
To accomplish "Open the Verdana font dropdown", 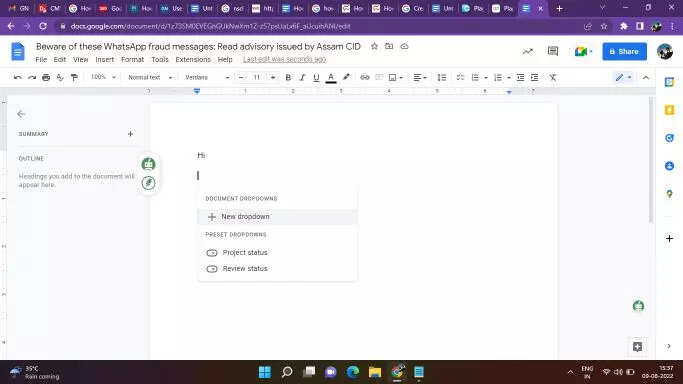I will (x=207, y=77).
